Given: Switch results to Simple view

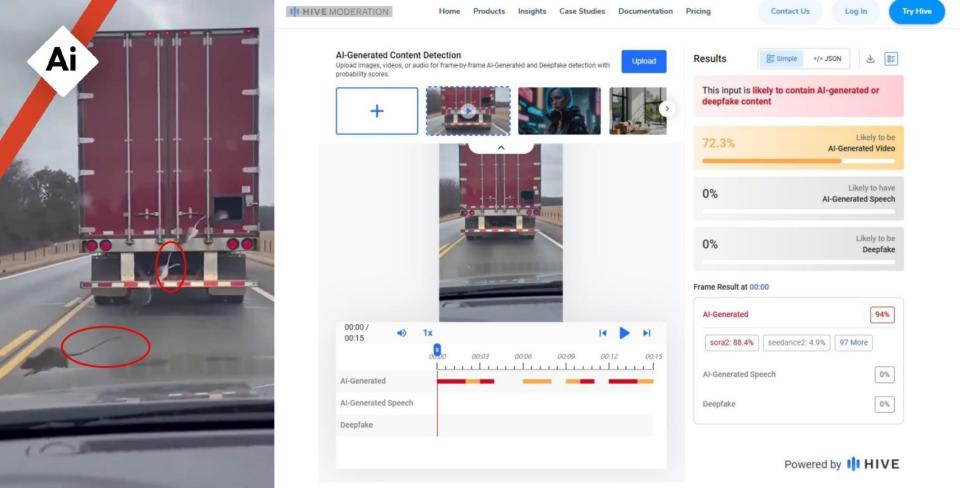Looking at the screenshot, I should tap(782, 59).
